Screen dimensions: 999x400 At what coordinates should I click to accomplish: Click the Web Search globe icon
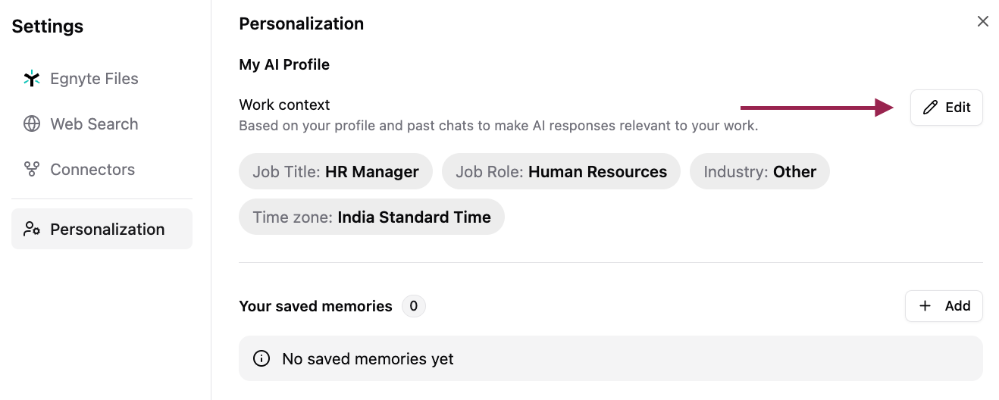click(31, 124)
